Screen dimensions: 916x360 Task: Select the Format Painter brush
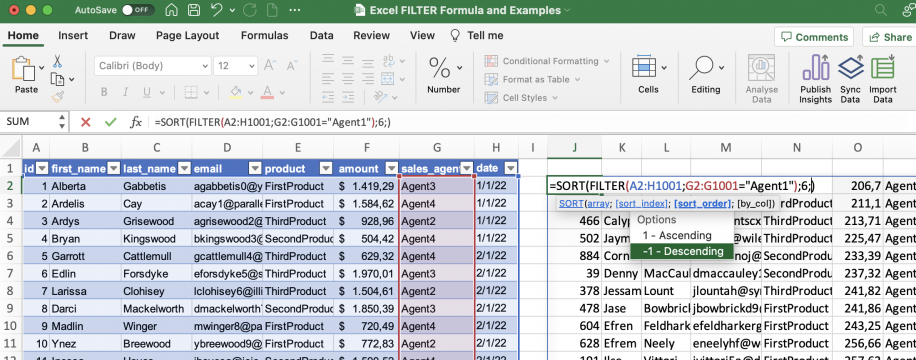[x=57, y=96]
